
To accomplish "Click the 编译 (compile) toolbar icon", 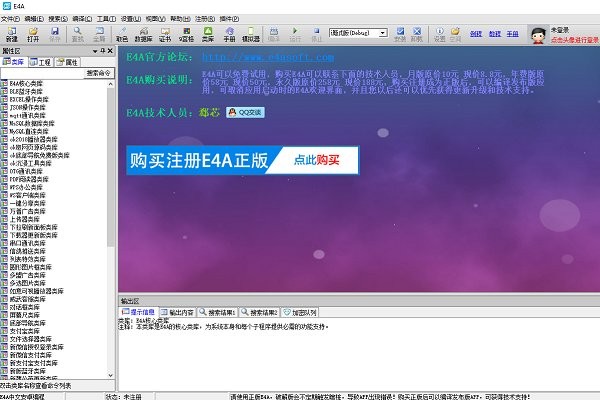I will click(x=274, y=34).
